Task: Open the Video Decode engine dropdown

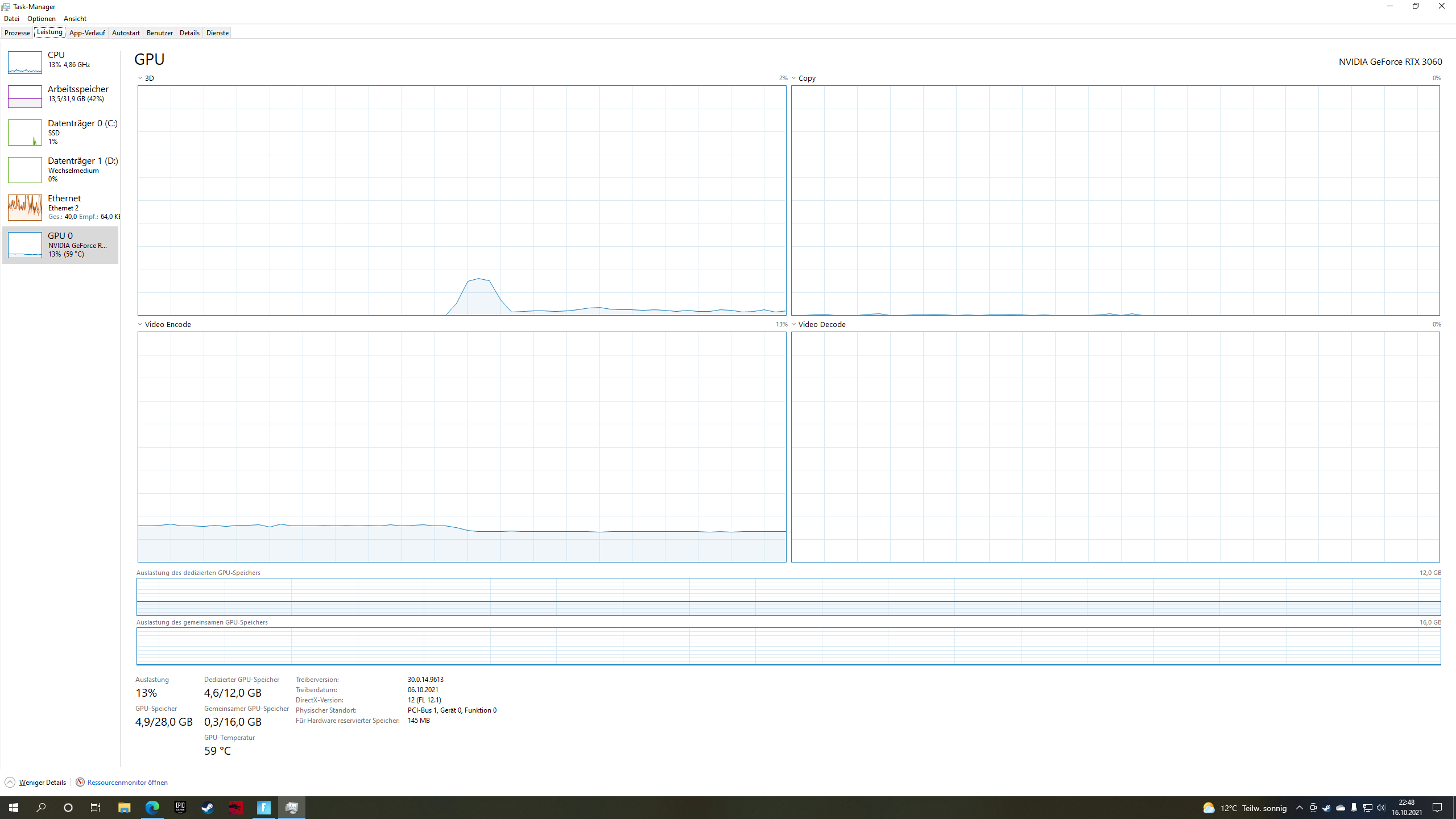Action: click(x=794, y=324)
